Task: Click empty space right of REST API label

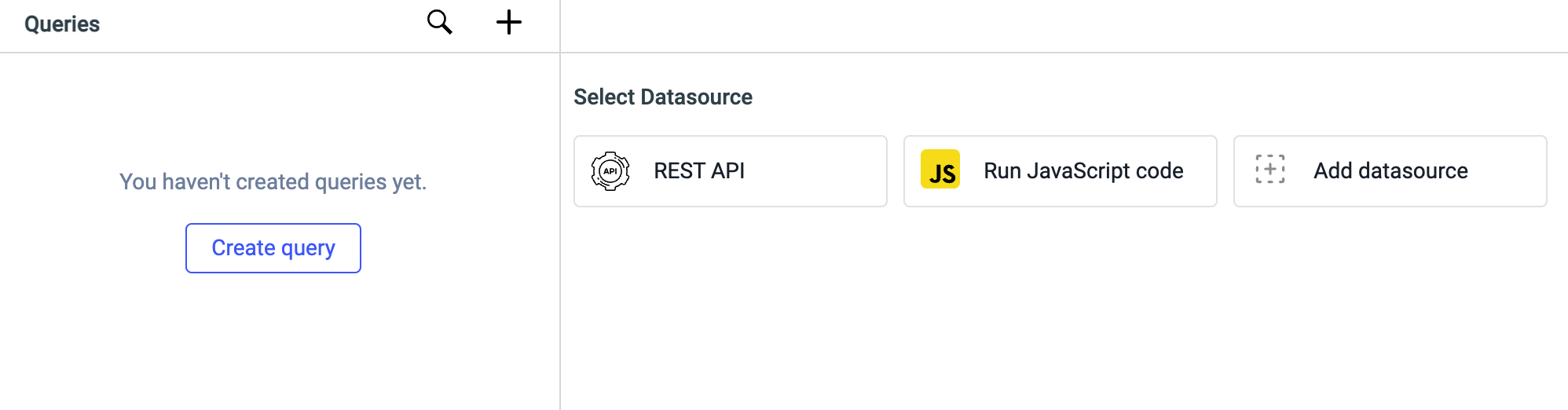Action: (x=817, y=171)
